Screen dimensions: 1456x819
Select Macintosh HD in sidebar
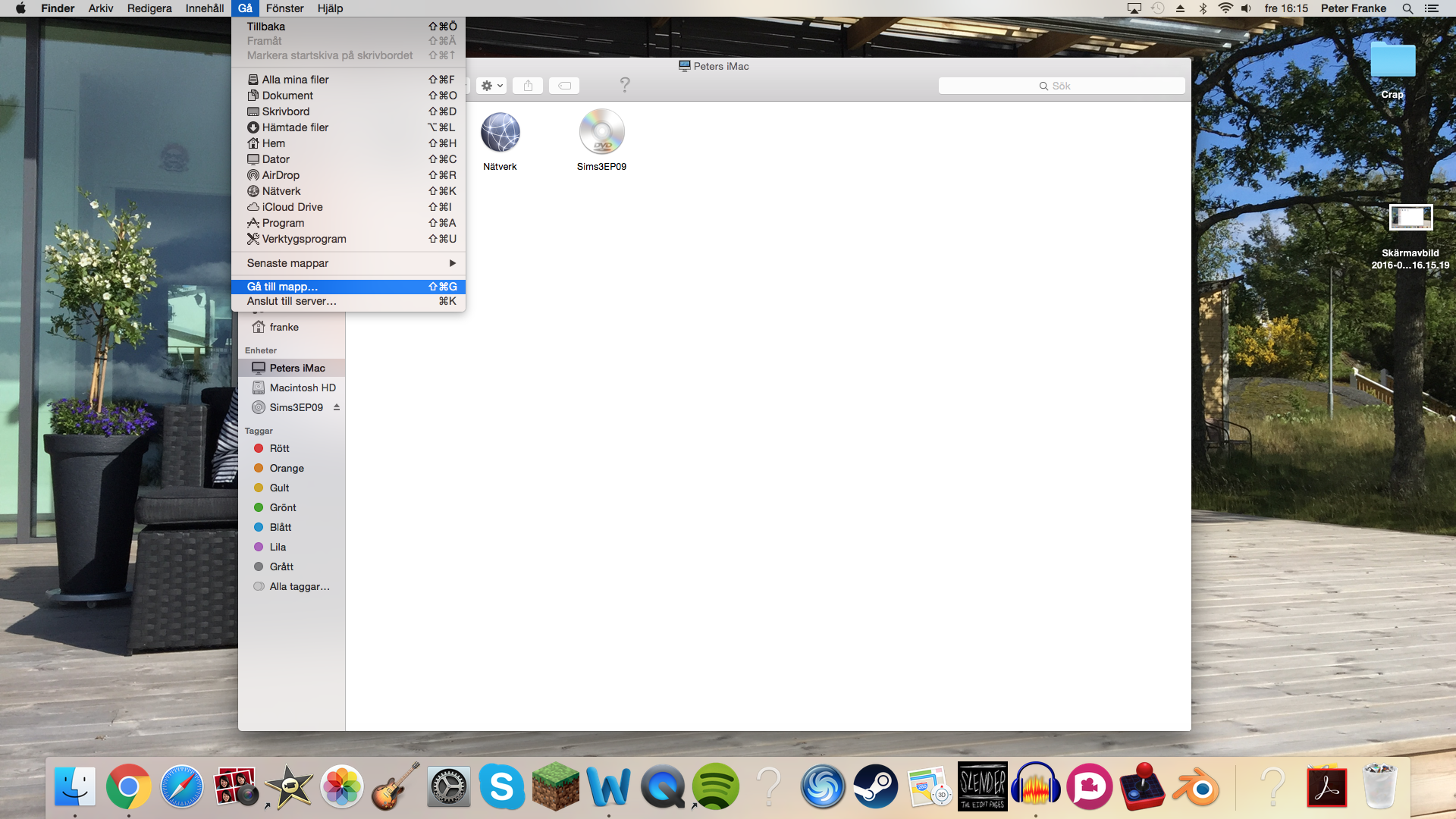tap(302, 388)
